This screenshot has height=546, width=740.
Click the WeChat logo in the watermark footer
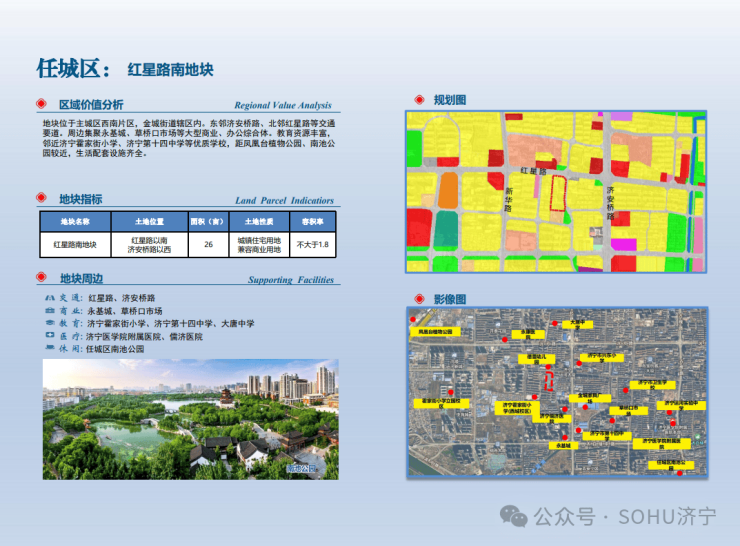pyautogui.click(x=513, y=516)
